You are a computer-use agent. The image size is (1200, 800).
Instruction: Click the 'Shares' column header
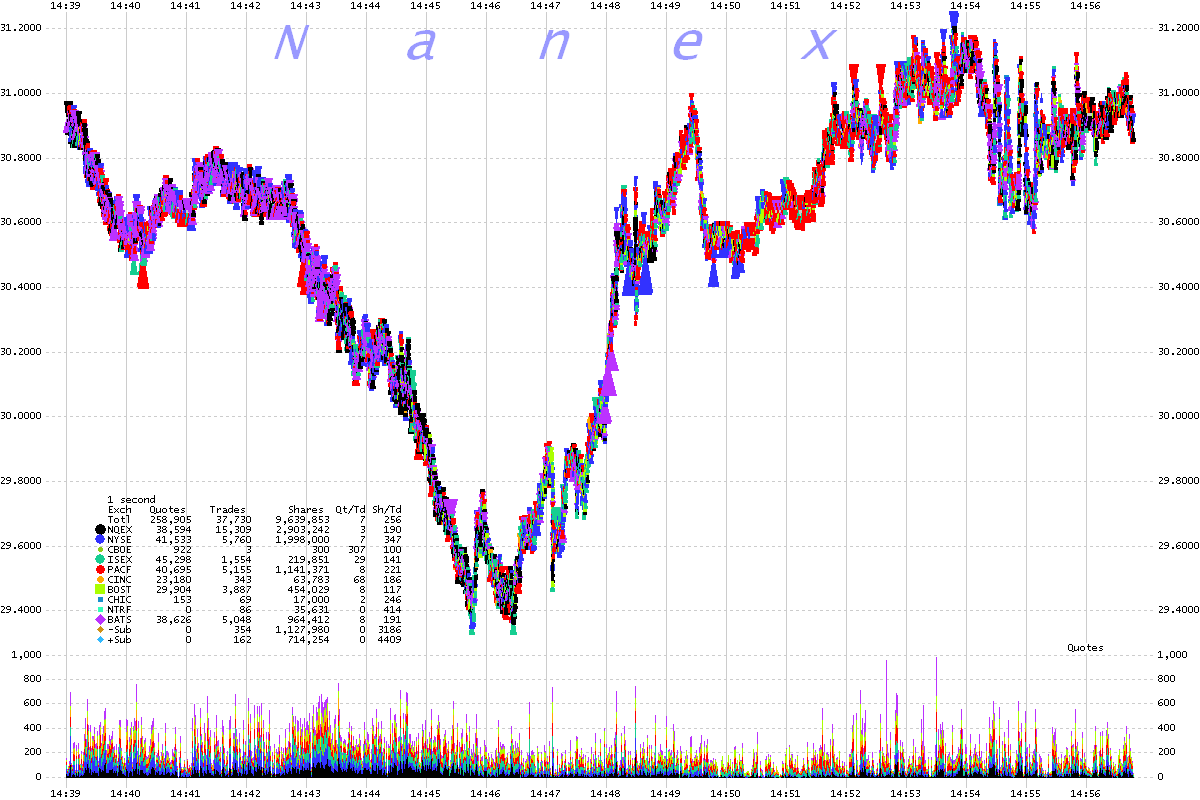coord(306,510)
